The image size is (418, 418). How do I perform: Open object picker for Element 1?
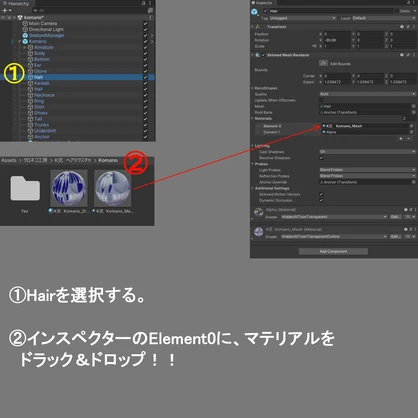point(412,132)
